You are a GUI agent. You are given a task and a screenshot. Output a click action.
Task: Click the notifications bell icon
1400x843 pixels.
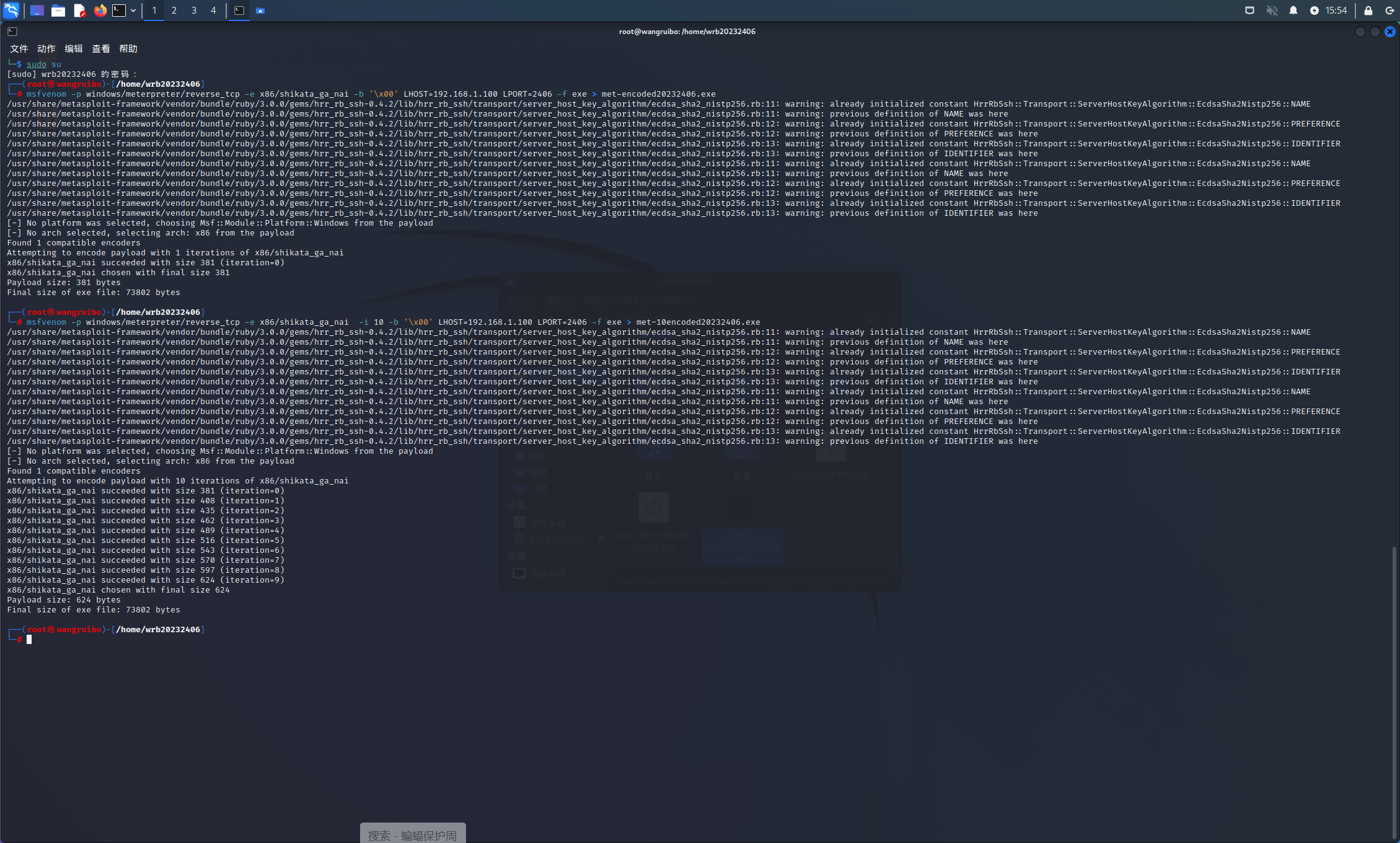1293,11
